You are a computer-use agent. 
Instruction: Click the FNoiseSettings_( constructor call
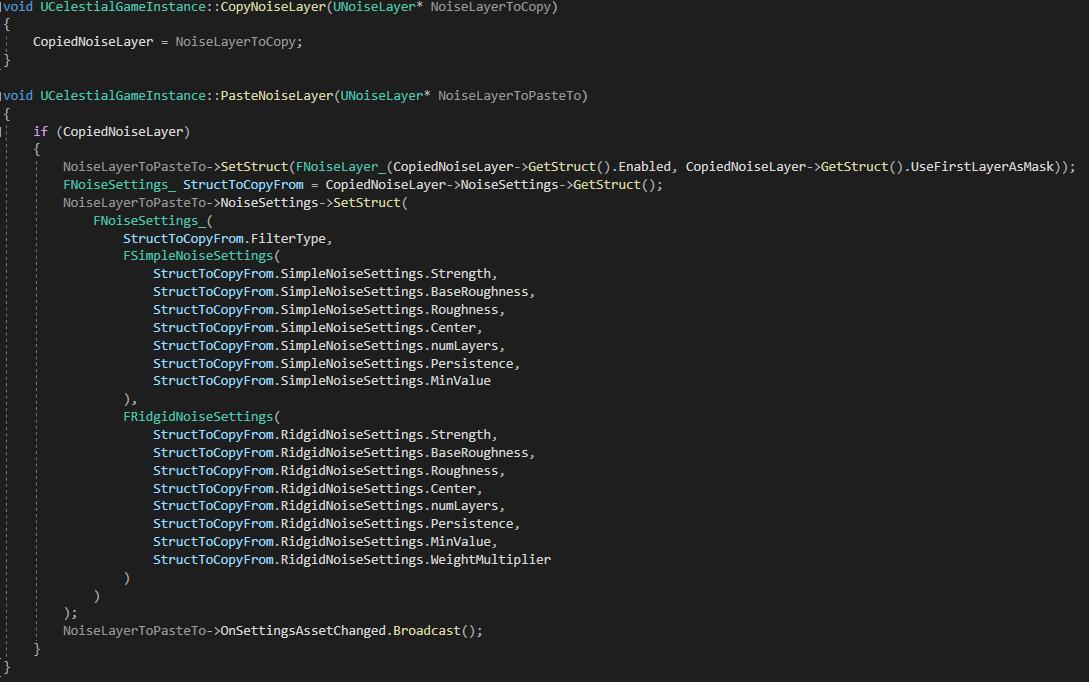pyautogui.click(x=153, y=221)
